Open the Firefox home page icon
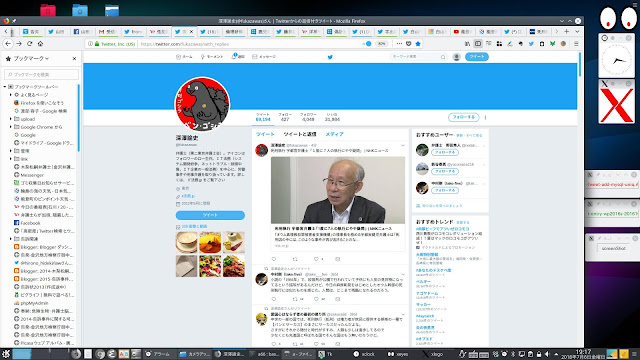This screenshot has width=640, height=360. tap(40, 44)
